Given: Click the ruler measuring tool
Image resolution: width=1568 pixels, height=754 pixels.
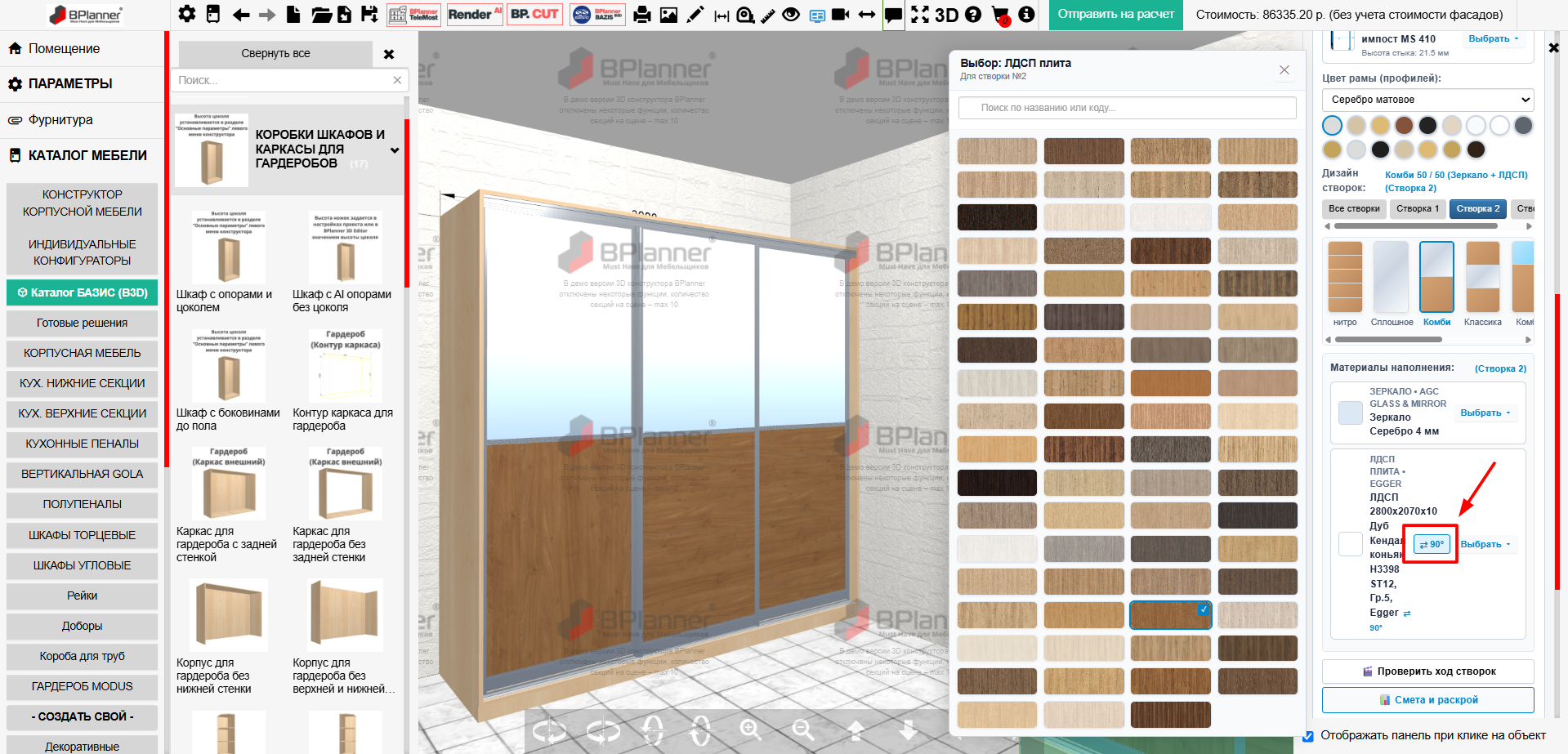Looking at the screenshot, I should (768, 15).
